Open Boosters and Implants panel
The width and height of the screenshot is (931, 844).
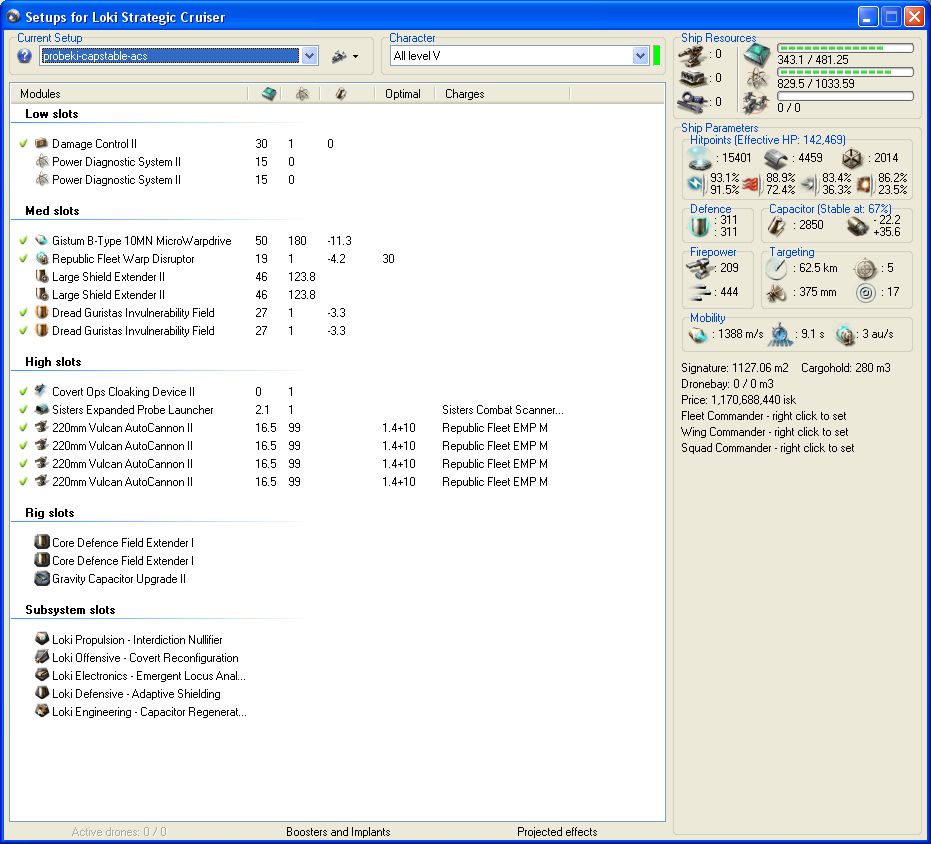338,832
